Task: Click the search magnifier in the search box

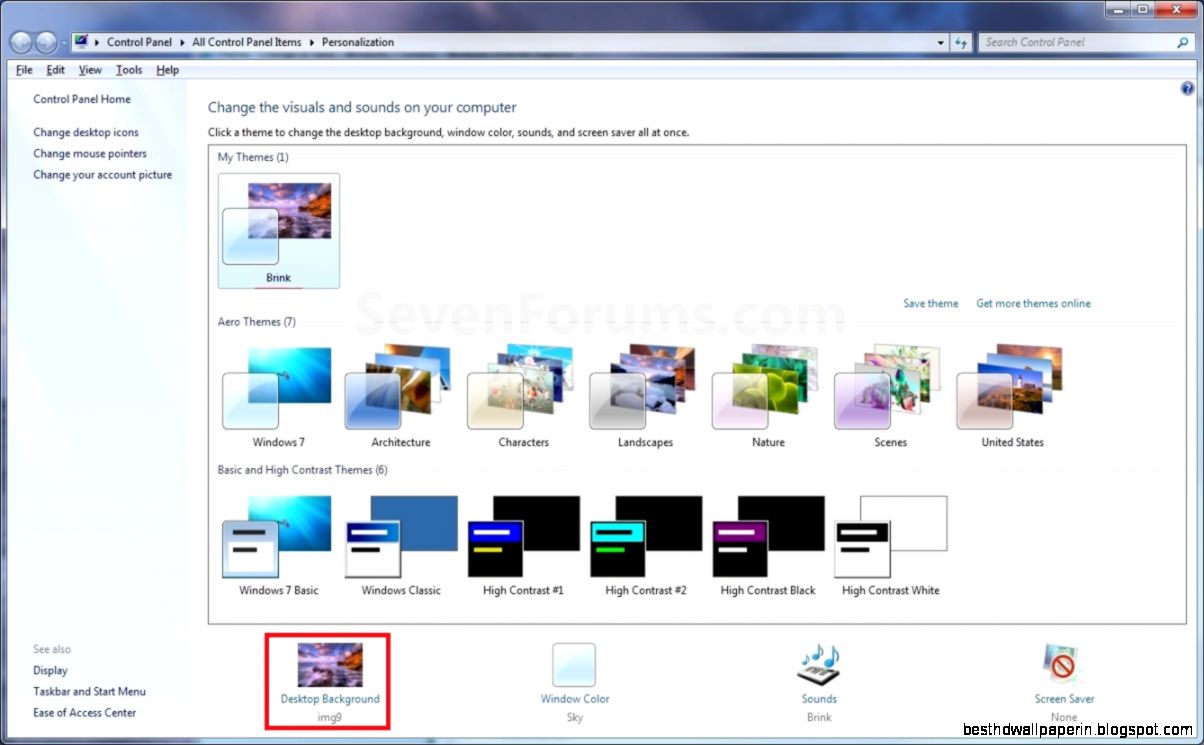Action: tap(1181, 42)
